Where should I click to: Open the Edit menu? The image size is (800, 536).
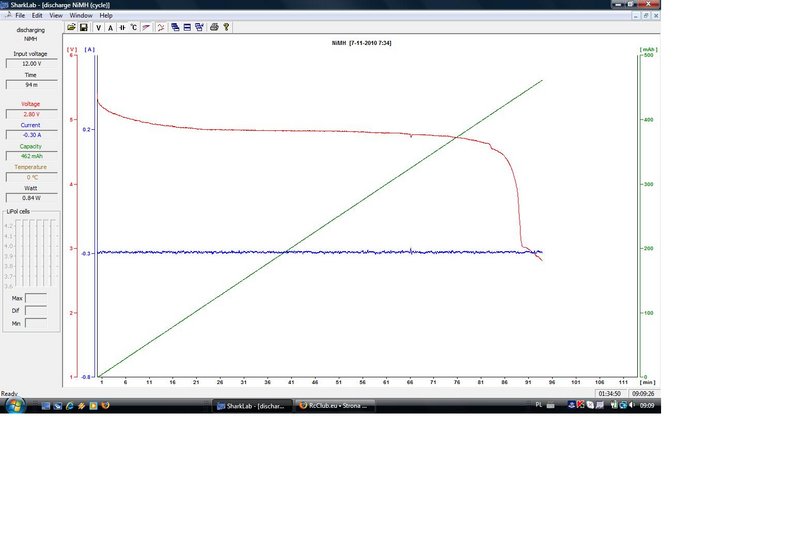tap(37, 15)
